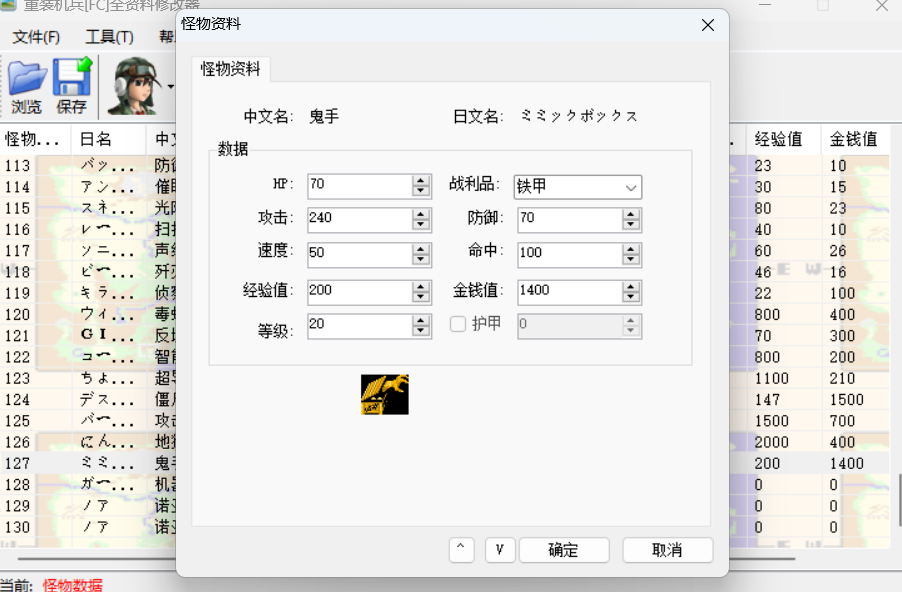Click the V next-record button
Viewport: 902px width, 592px height.
tap(500, 550)
